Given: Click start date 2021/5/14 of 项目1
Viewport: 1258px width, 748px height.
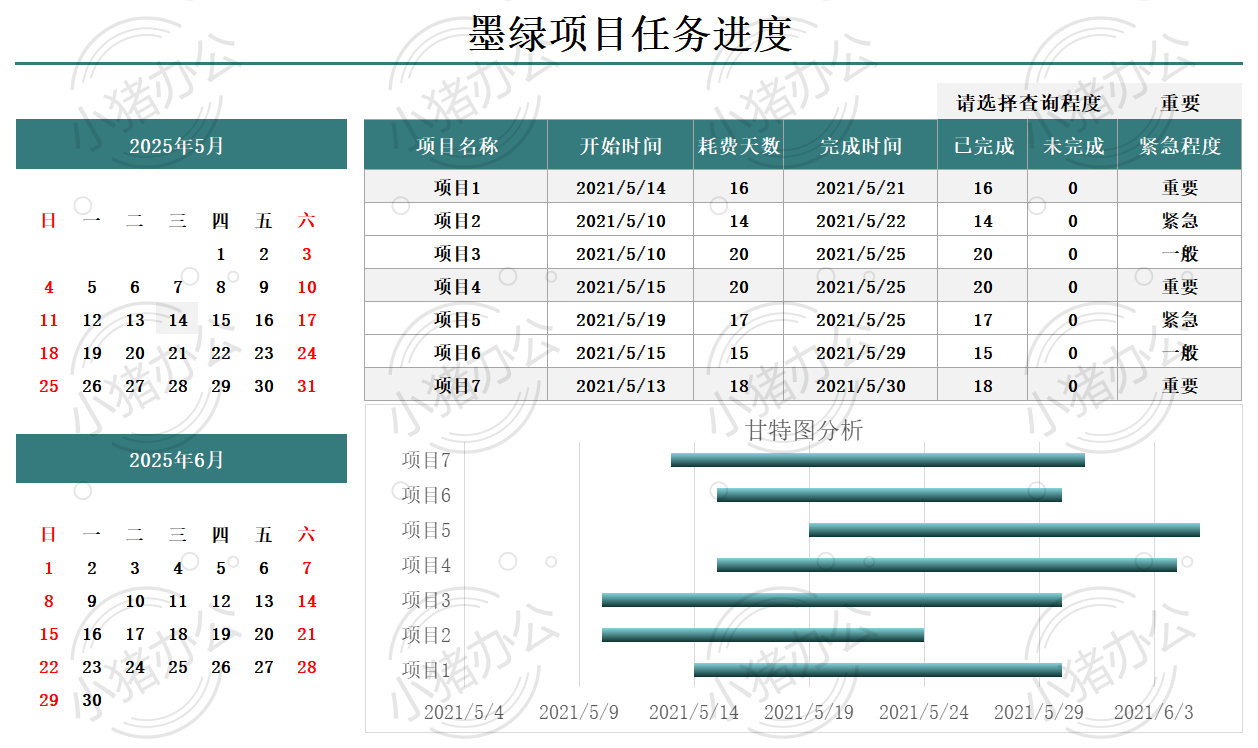Looking at the screenshot, I should click(620, 187).
